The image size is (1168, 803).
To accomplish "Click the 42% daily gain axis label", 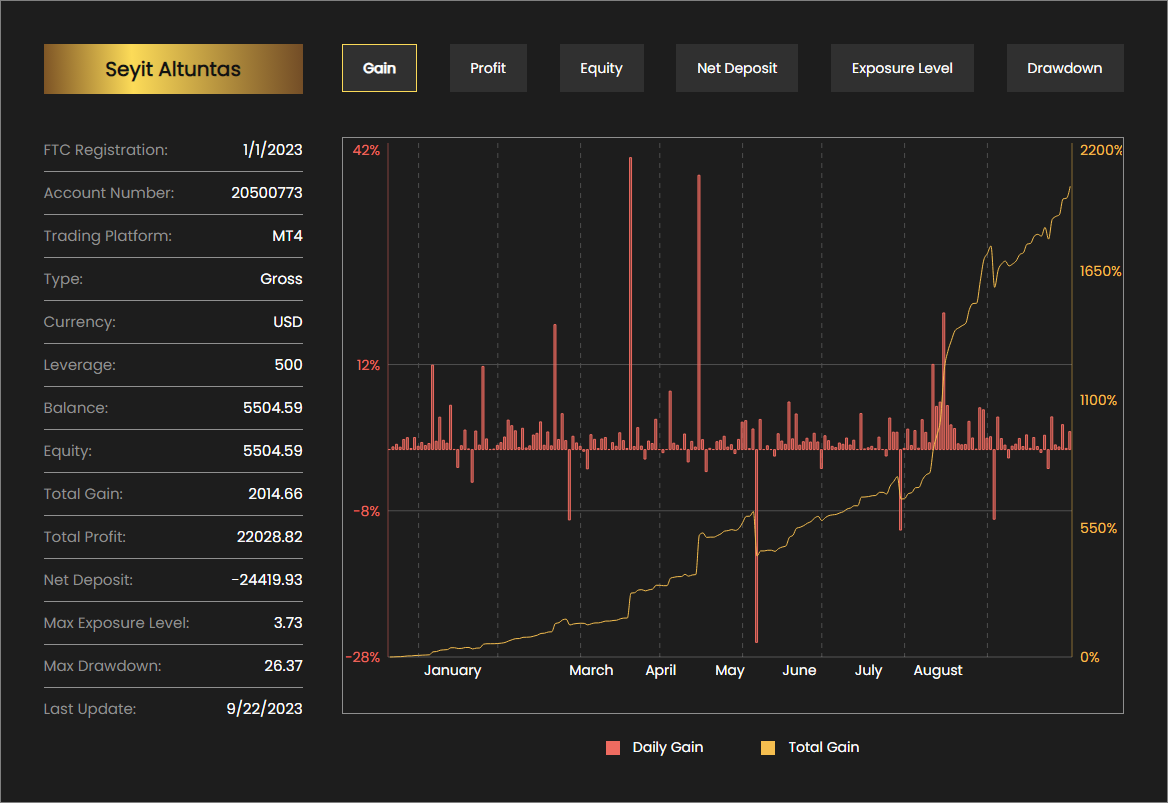I will (x=366, y=150).
